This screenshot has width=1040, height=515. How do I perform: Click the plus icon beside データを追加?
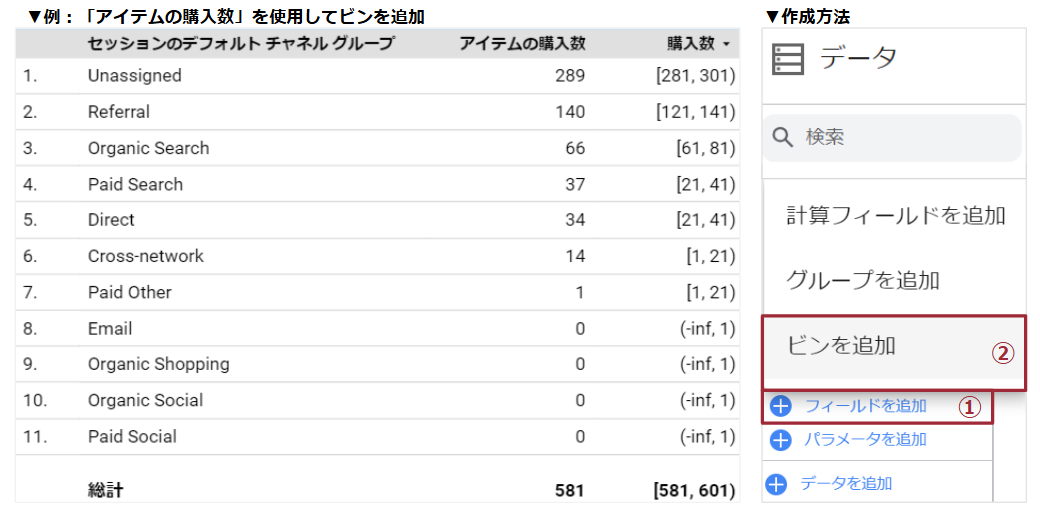tap(776, 484)
